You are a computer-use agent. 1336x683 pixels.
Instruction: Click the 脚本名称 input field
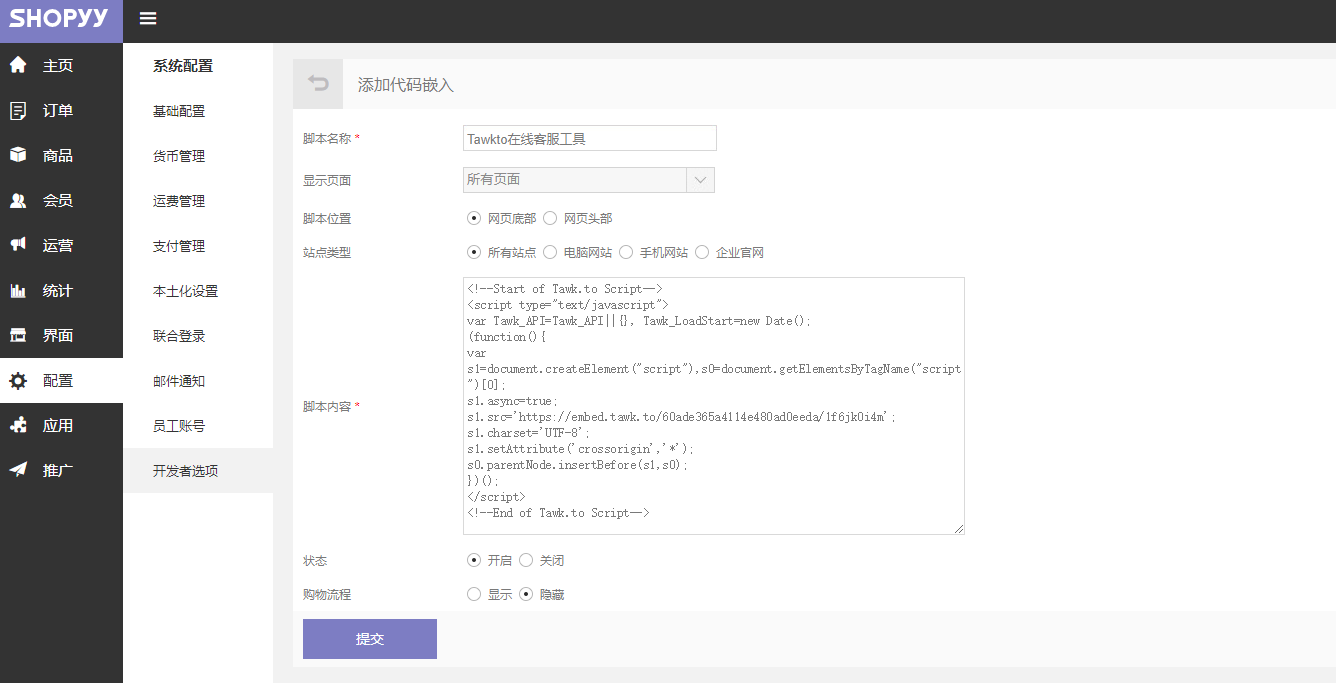(x=590, y=138)
